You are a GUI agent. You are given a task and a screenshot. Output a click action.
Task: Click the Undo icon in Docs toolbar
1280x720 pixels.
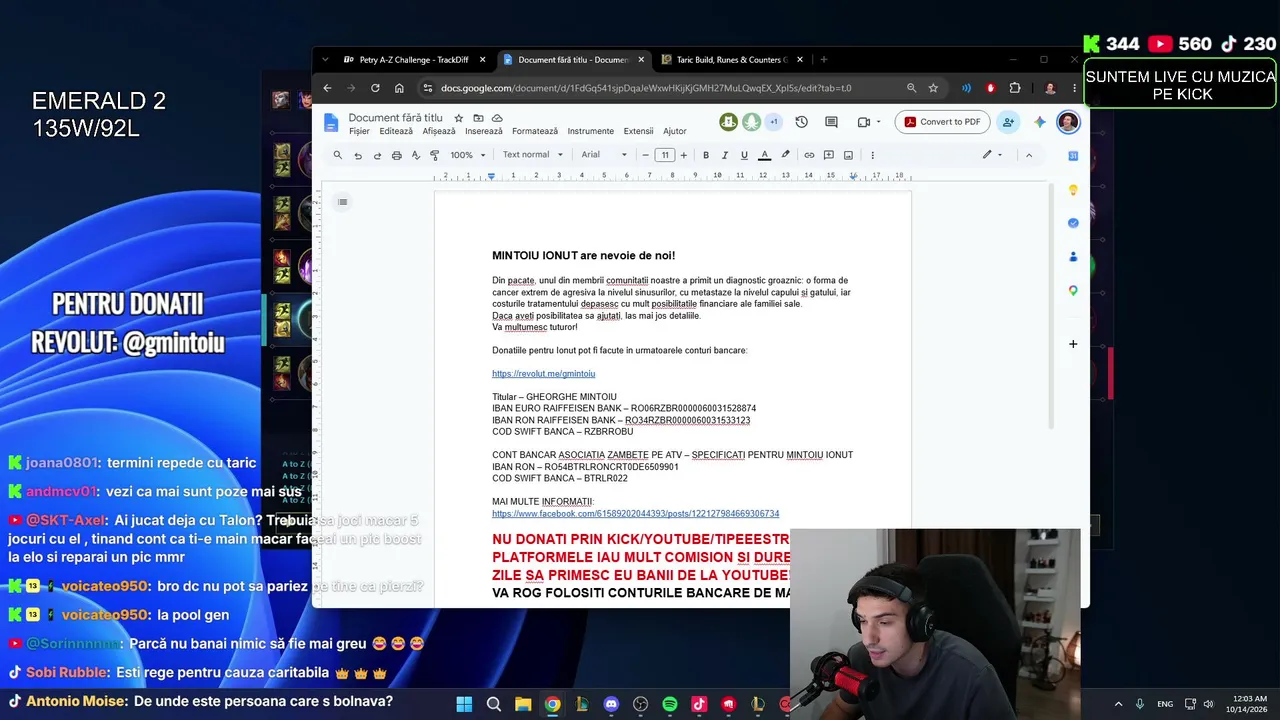tap(358, 155)
